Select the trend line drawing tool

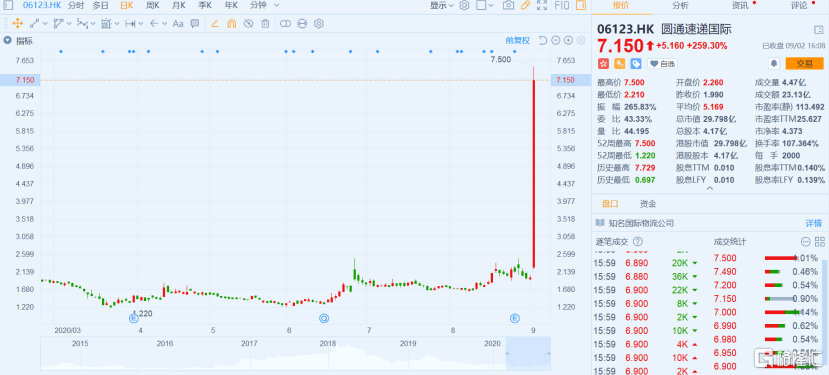pyautogui.click(x=34, y=23)
